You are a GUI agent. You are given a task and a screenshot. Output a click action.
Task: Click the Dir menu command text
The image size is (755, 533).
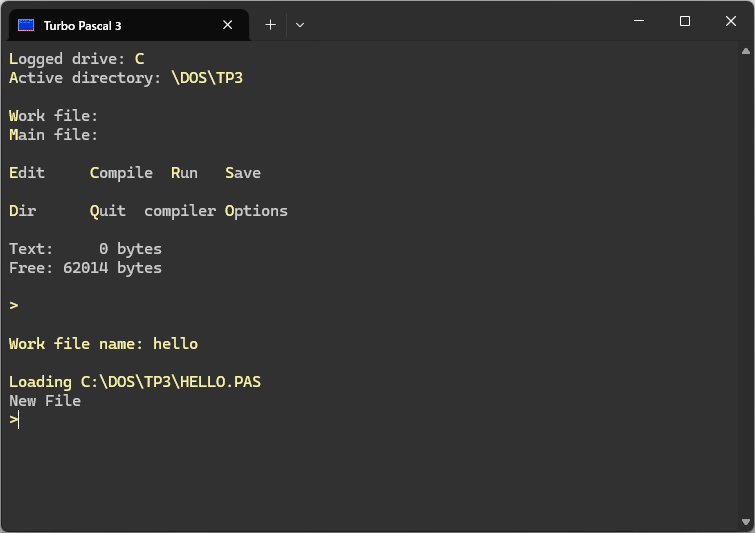[x=23, y=211]
